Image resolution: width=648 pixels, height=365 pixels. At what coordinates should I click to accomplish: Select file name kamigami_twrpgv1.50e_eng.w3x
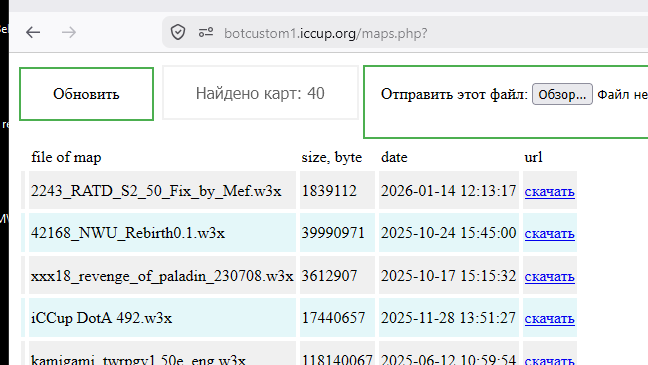coord(138,360)
